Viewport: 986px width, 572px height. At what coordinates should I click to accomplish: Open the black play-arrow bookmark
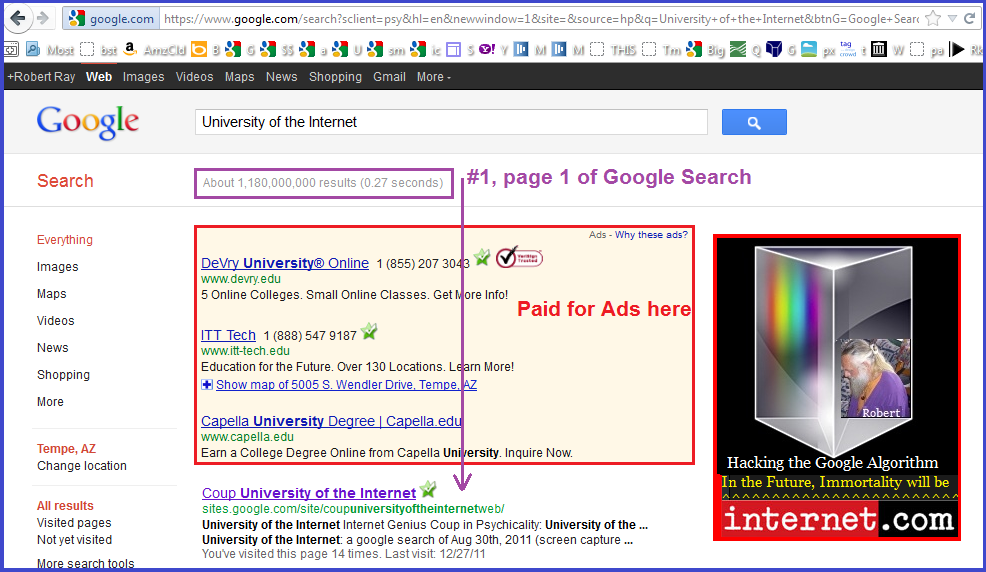[957, 49]
